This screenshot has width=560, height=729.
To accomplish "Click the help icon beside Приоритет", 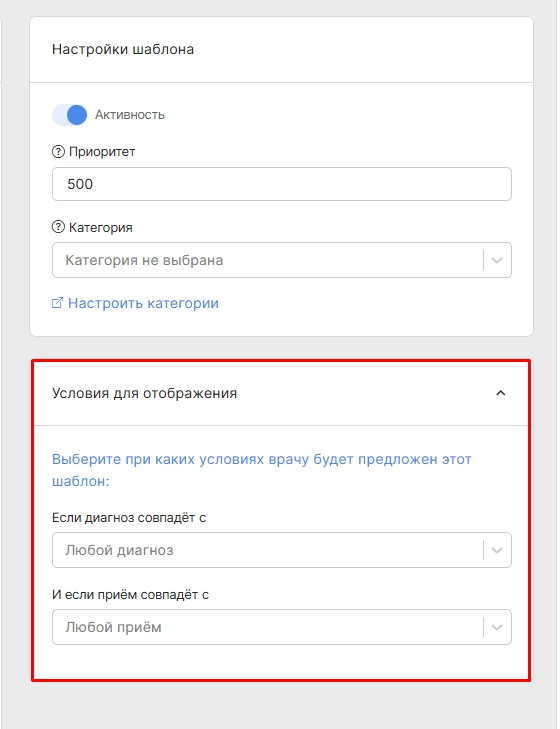I will pos(58,152).
